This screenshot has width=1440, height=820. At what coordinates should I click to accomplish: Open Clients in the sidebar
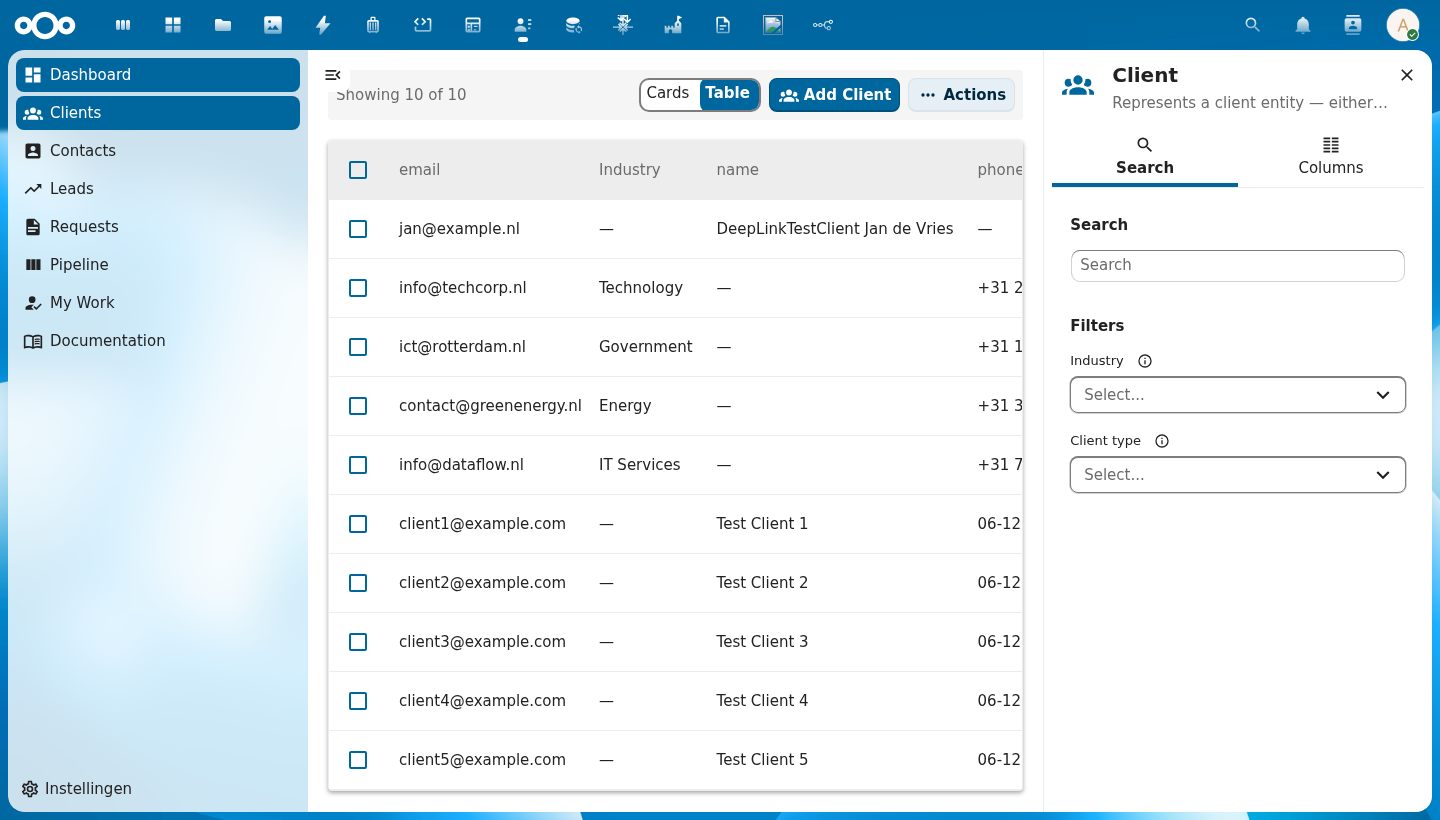tap(158, 113)
